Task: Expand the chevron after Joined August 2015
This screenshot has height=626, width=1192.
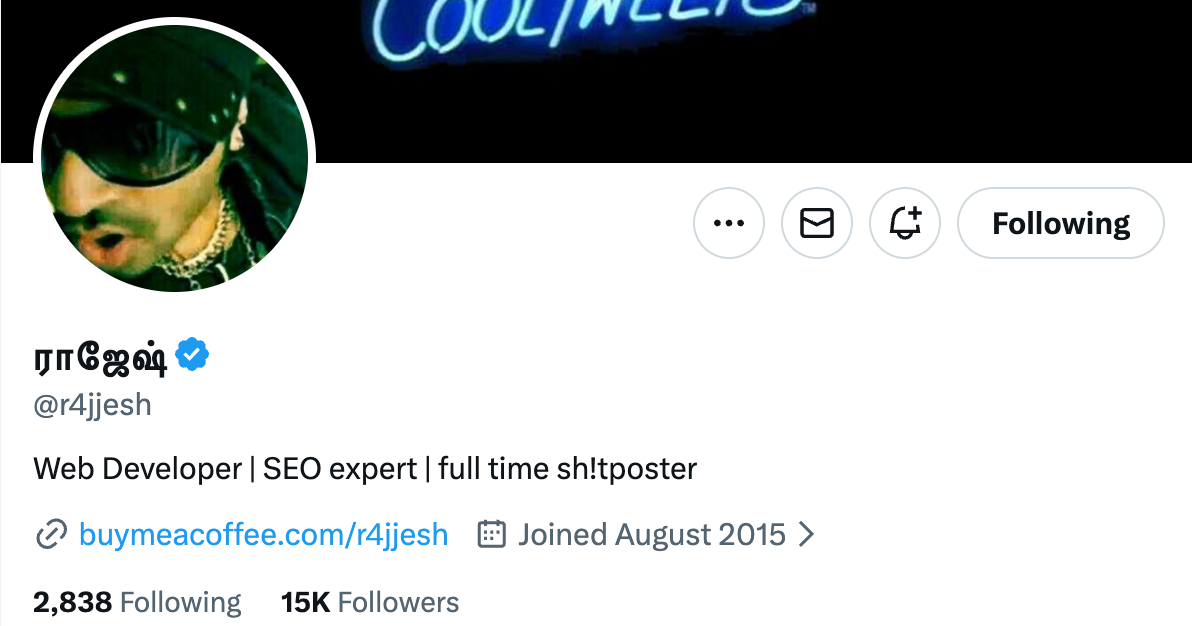Action: pyautogui.click(x=807, y=535)
